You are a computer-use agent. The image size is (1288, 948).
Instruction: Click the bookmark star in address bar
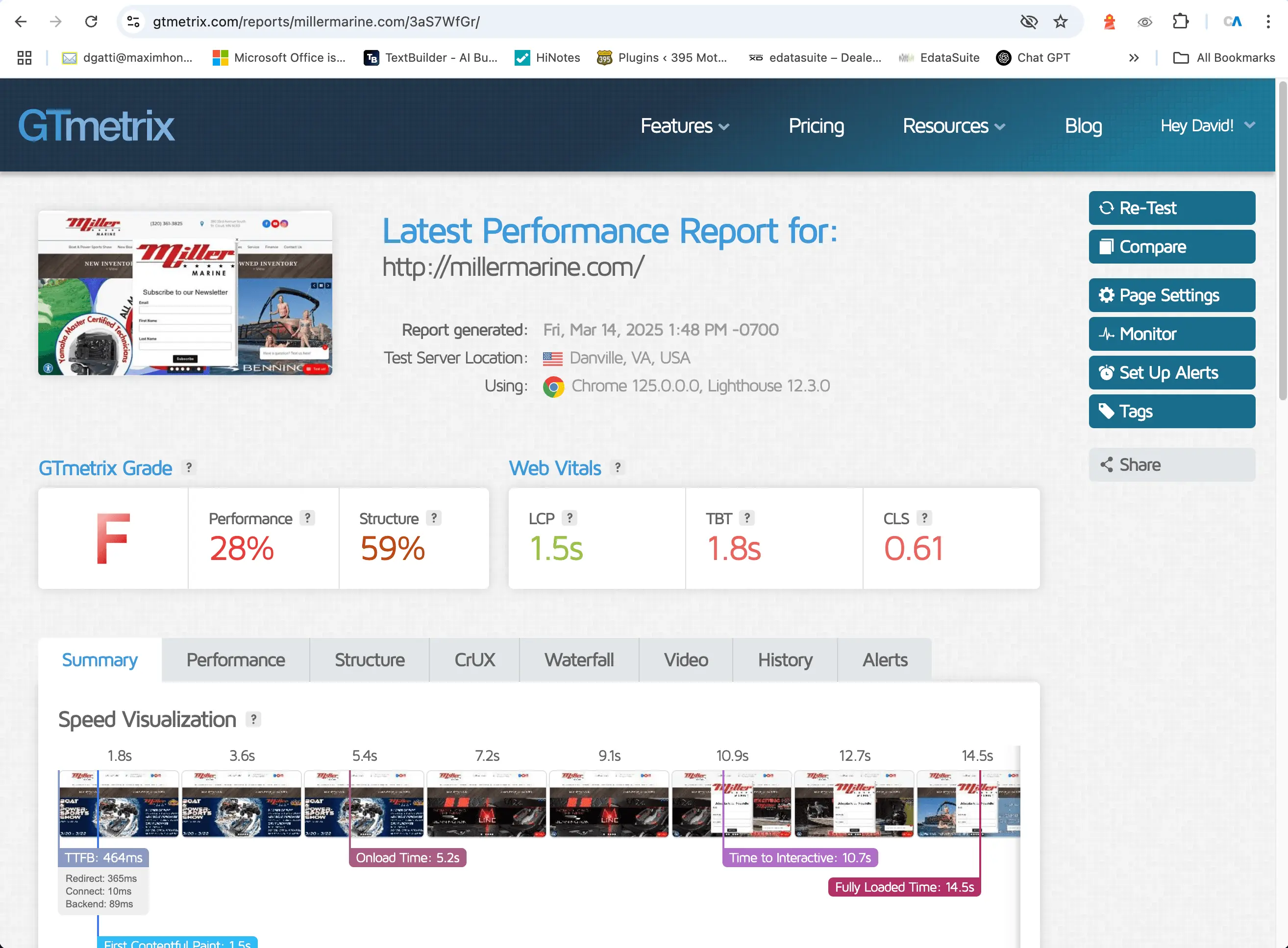point(1060,22)
